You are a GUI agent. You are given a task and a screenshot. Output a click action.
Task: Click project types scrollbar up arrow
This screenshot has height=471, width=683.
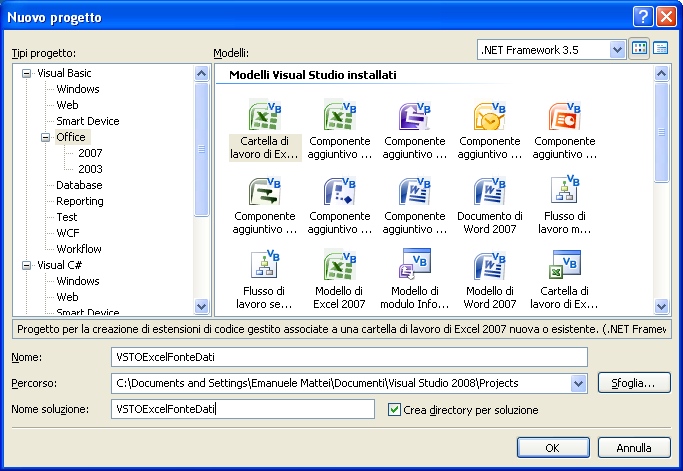[201, 73]
